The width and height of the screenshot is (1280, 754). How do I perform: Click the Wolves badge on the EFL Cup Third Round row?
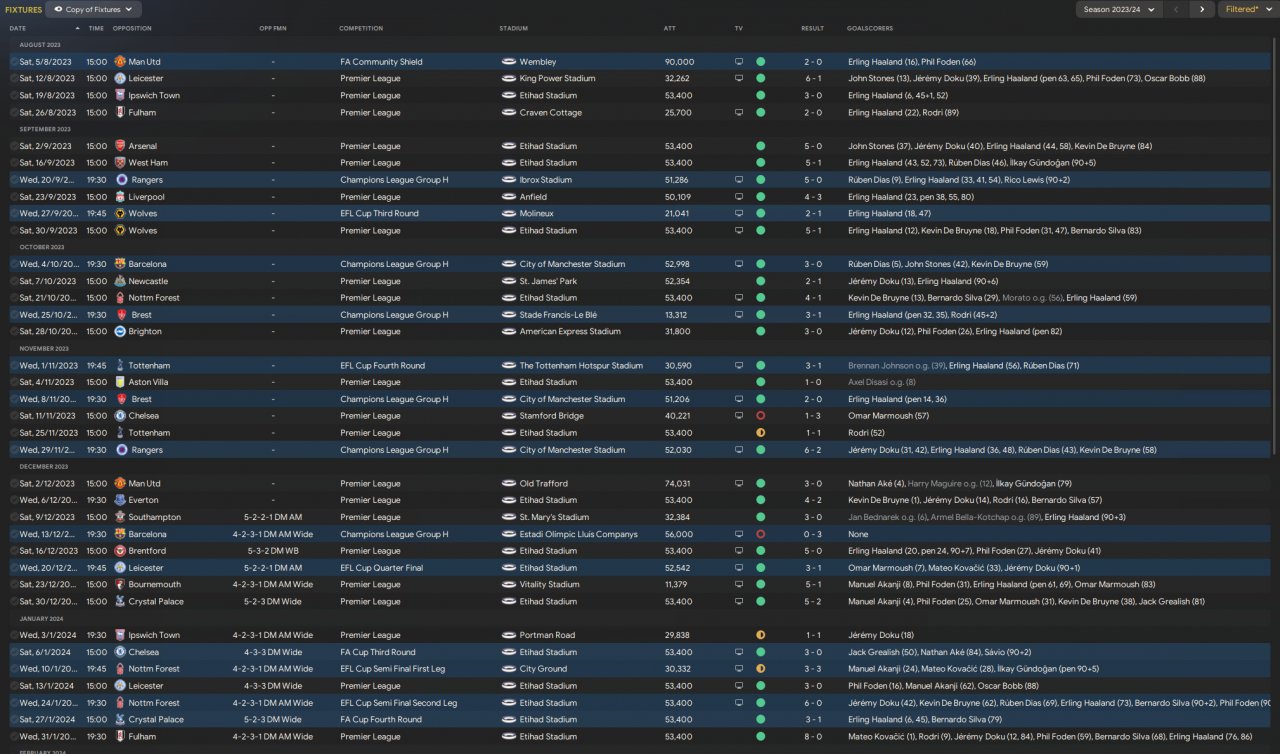[x=120, y=214]
